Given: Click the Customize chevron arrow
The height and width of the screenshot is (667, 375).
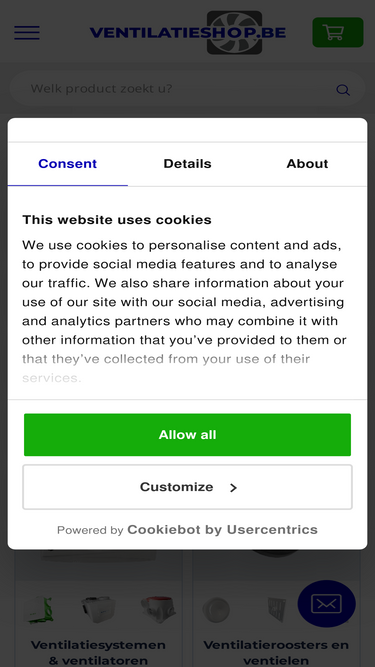Looking at the screenshot, I should tap(233, 487).
